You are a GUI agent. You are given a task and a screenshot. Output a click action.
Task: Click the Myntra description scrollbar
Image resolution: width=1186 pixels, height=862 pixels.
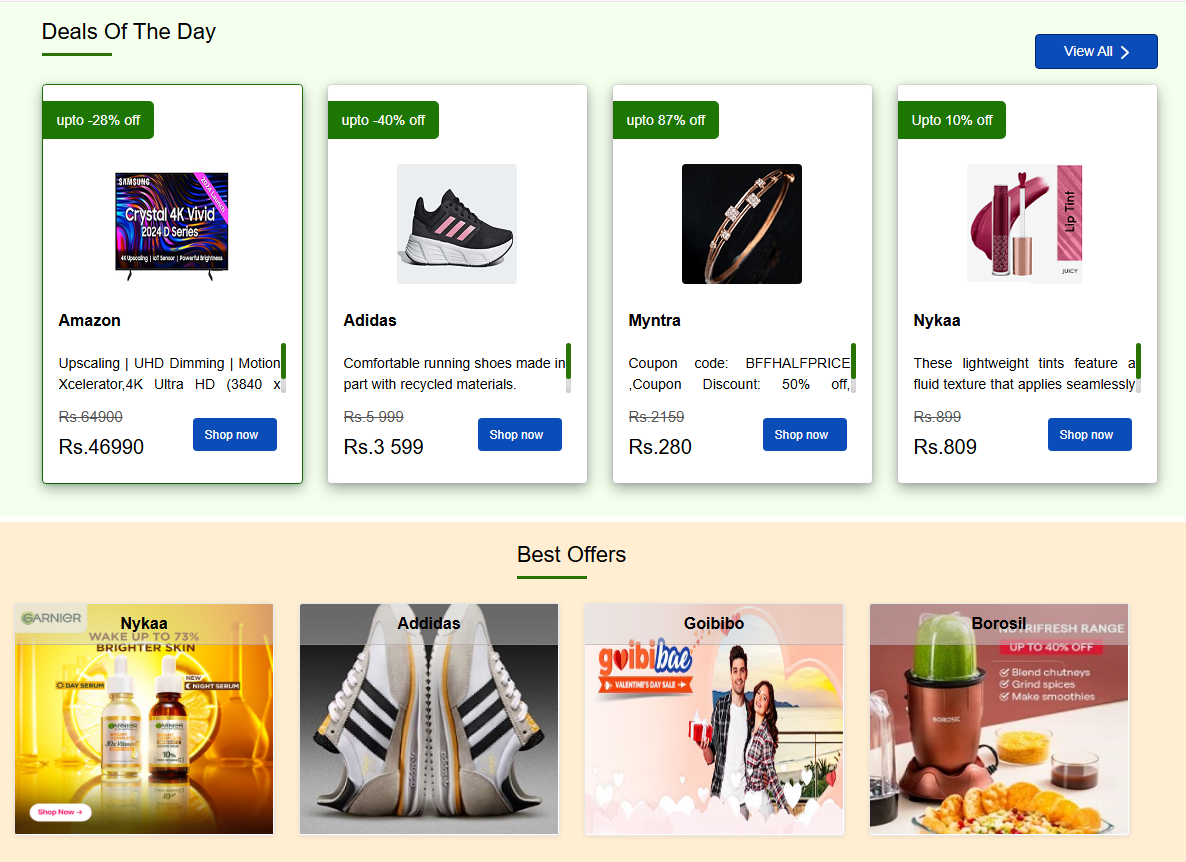(853, 367)
